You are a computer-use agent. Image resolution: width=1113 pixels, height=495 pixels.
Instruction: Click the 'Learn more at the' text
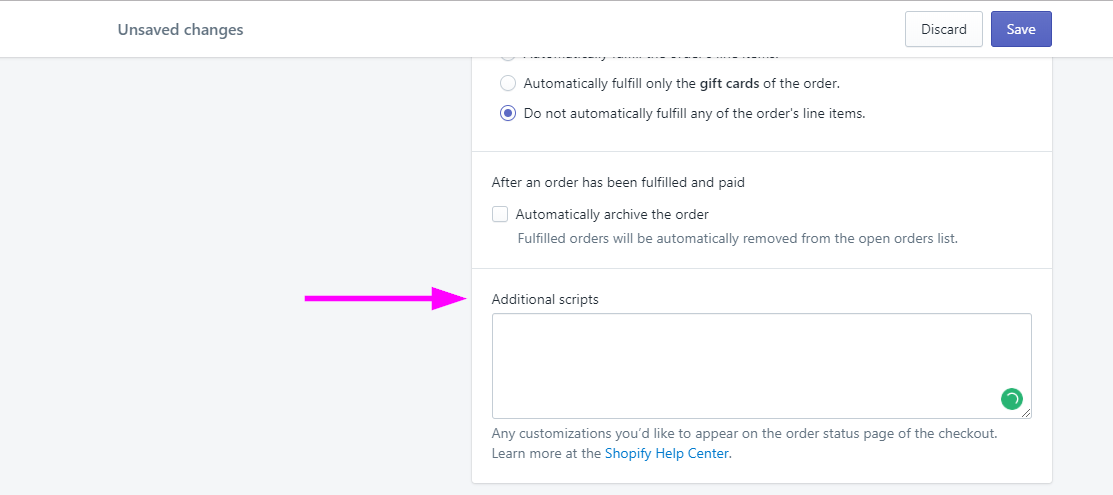click(547, 453)
